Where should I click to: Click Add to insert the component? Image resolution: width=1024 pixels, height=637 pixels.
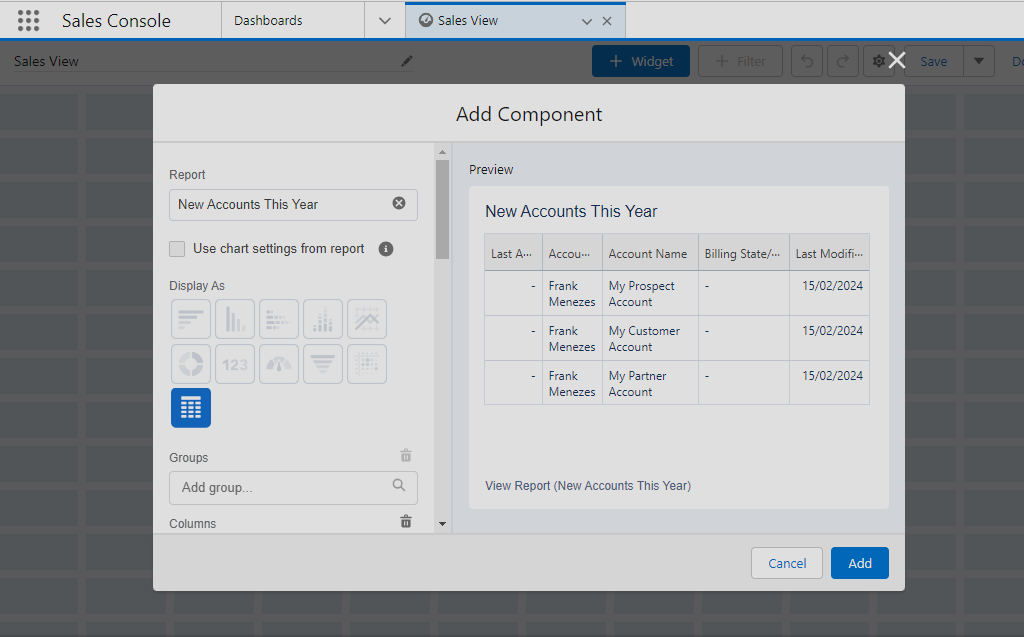coord(859,563)
